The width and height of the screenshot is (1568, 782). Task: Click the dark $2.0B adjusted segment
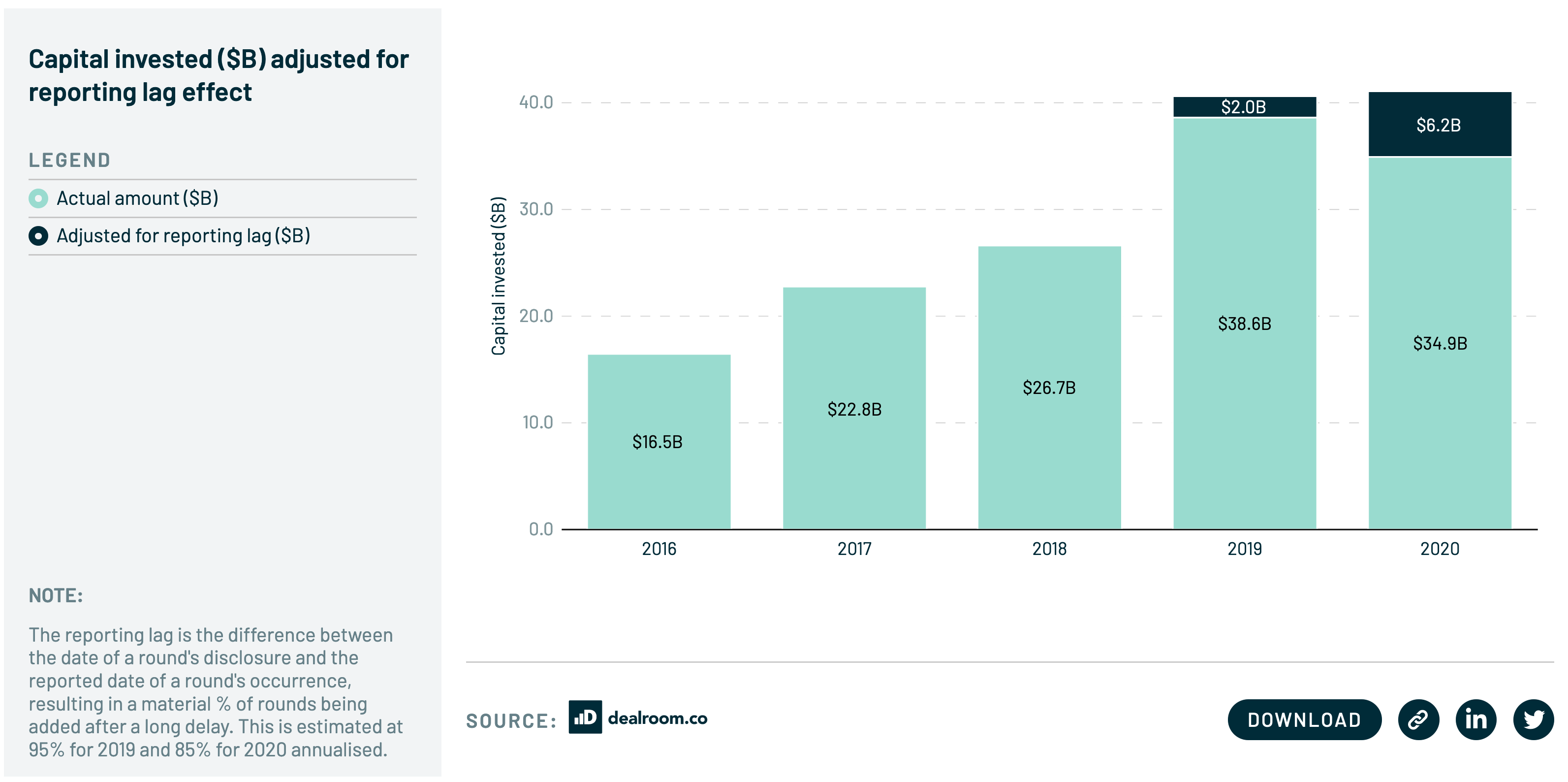click(1244, 106)
